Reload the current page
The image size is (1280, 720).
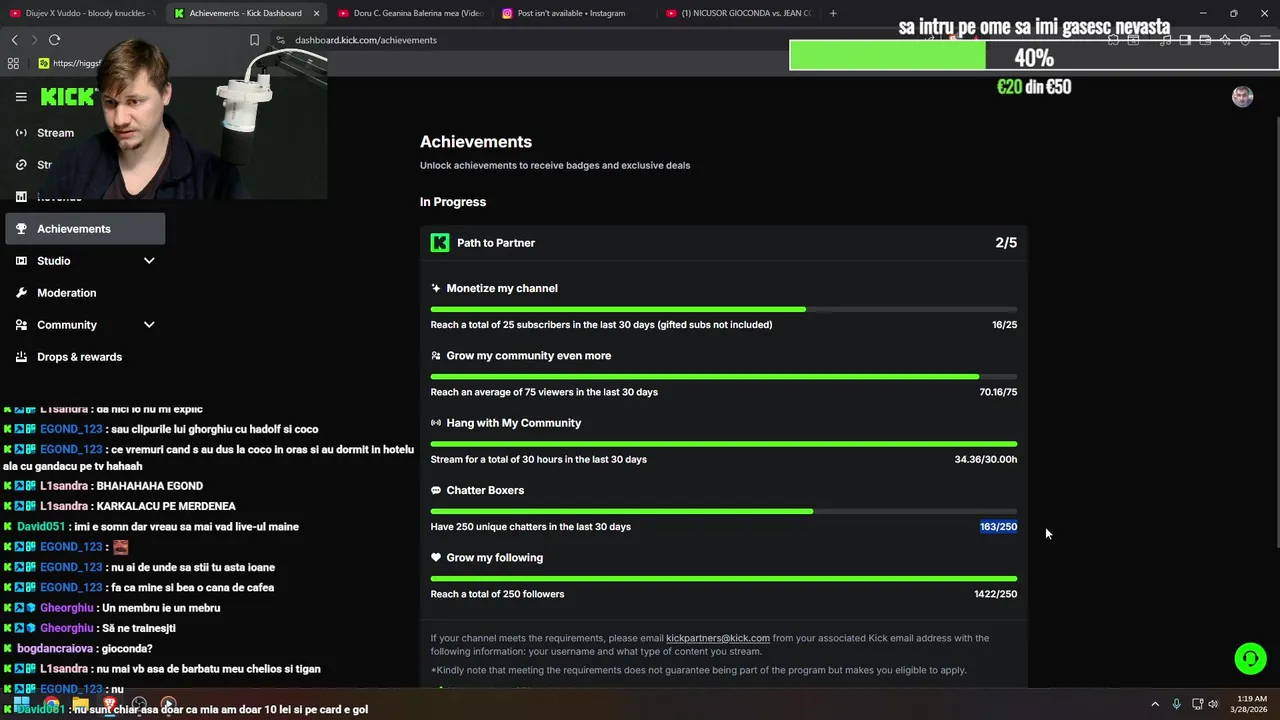pyautogui.click(x=54, y=40)
